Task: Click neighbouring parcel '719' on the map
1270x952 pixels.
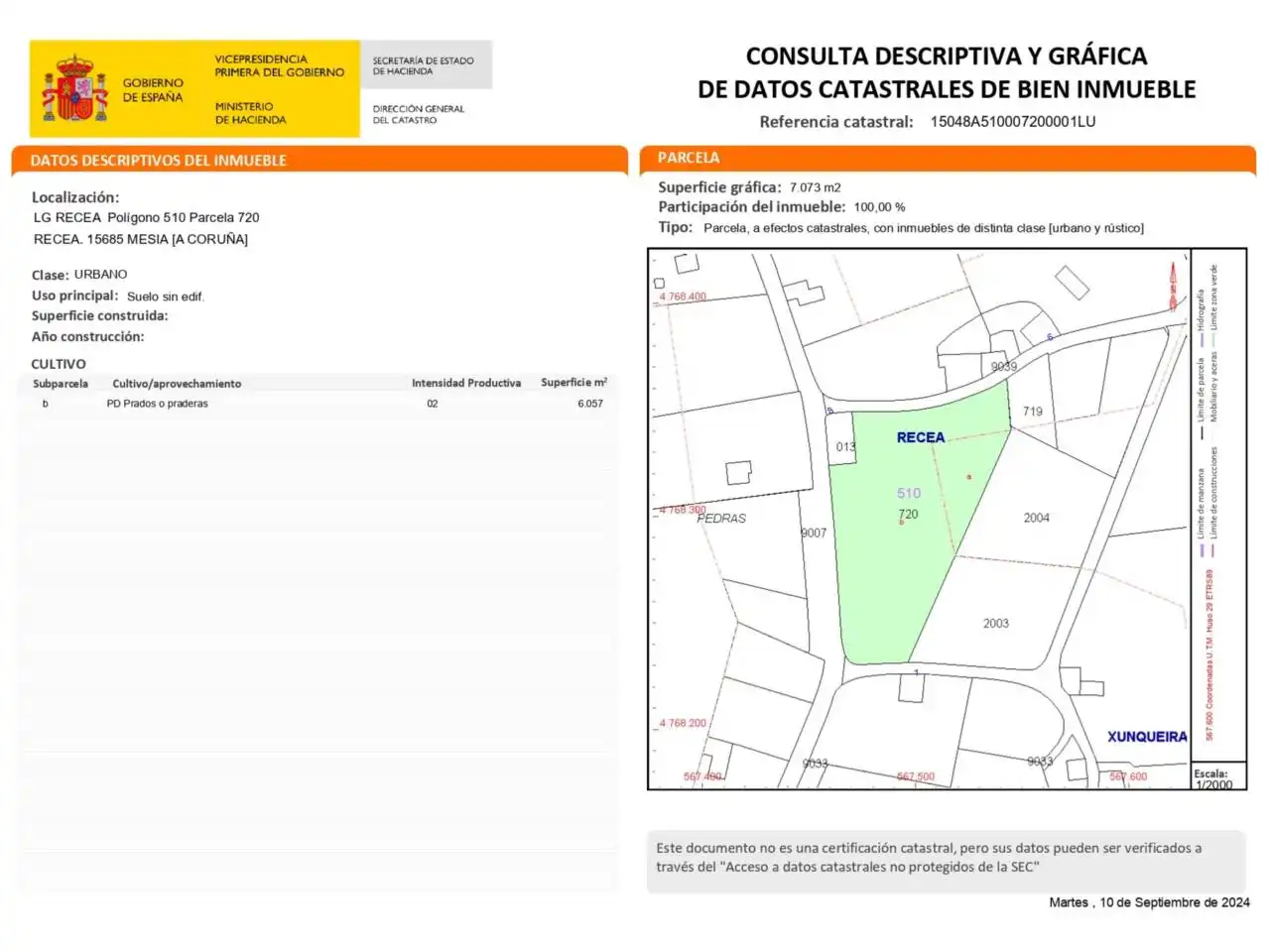Action: pyautogui.click(x=1033, y=412)
